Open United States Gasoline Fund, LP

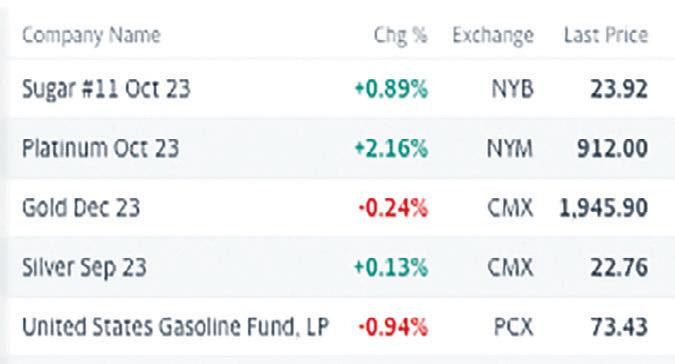point(175,327)
